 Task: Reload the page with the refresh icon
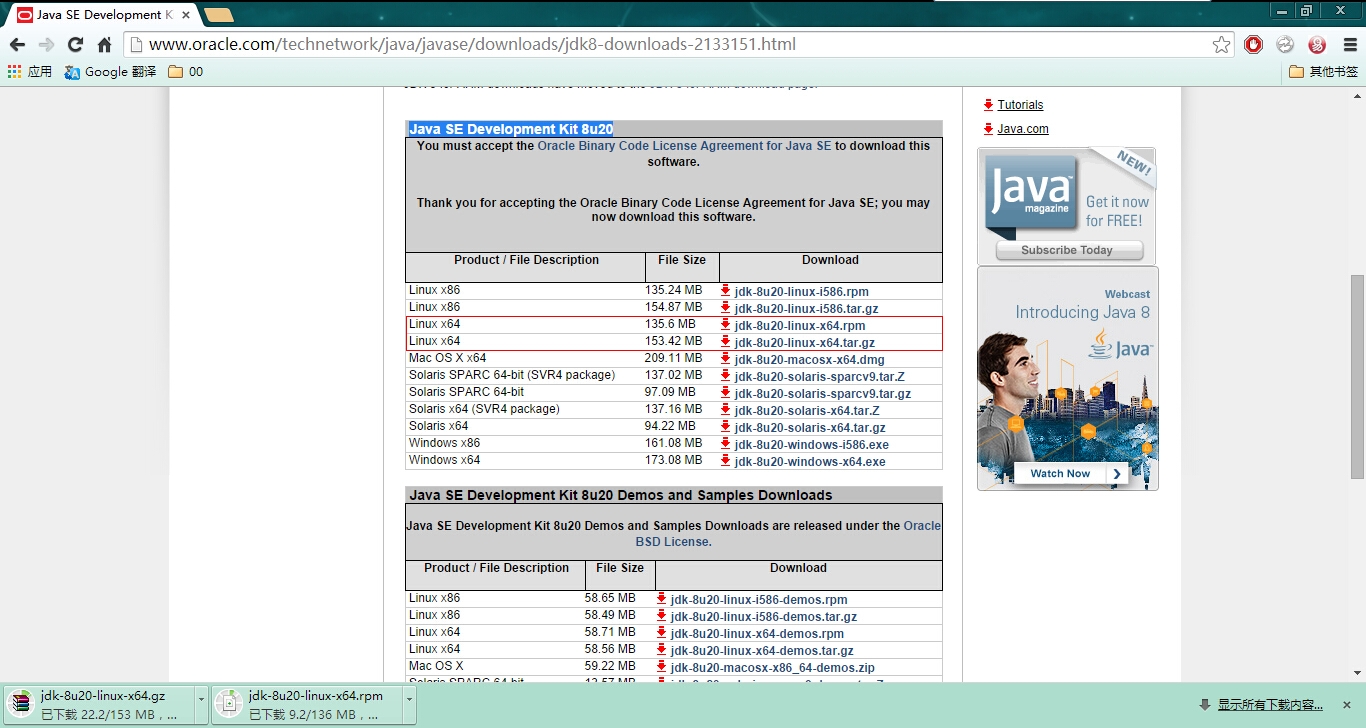point(76,44)
